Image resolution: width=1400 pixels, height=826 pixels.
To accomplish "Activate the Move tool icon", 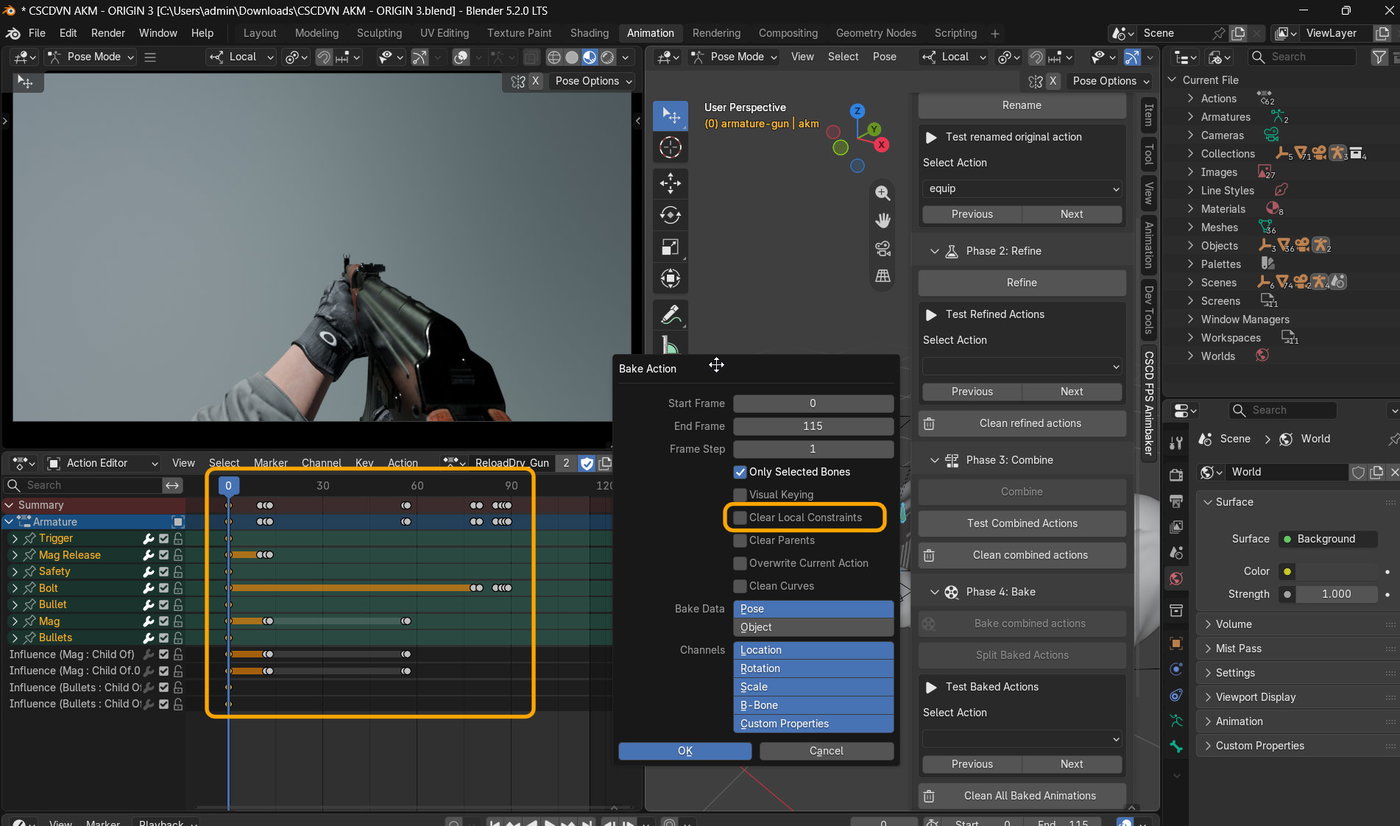I will click(x=670, y=183).
